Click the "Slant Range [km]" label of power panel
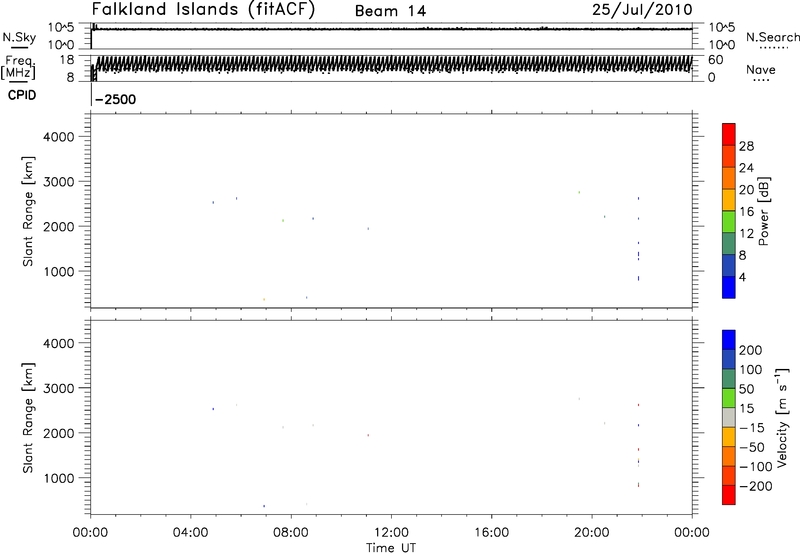This screenshot has width=800, height=554. 28,211
